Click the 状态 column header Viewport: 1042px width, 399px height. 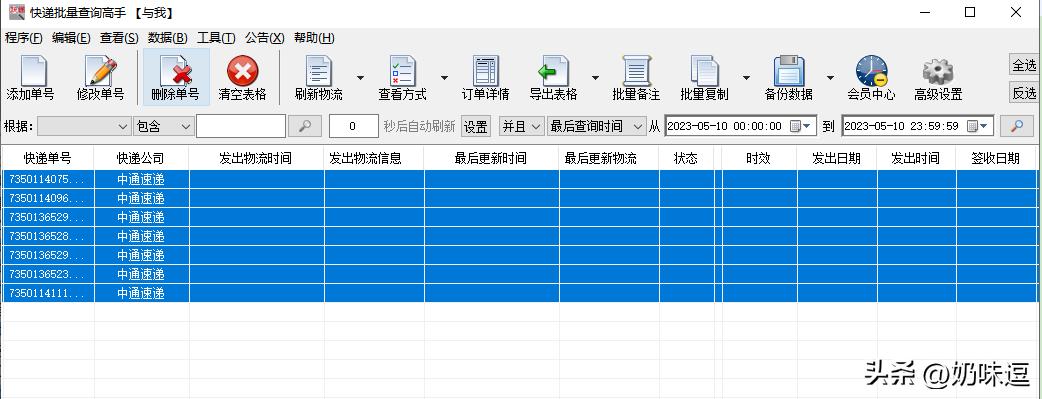coord(686,158)
